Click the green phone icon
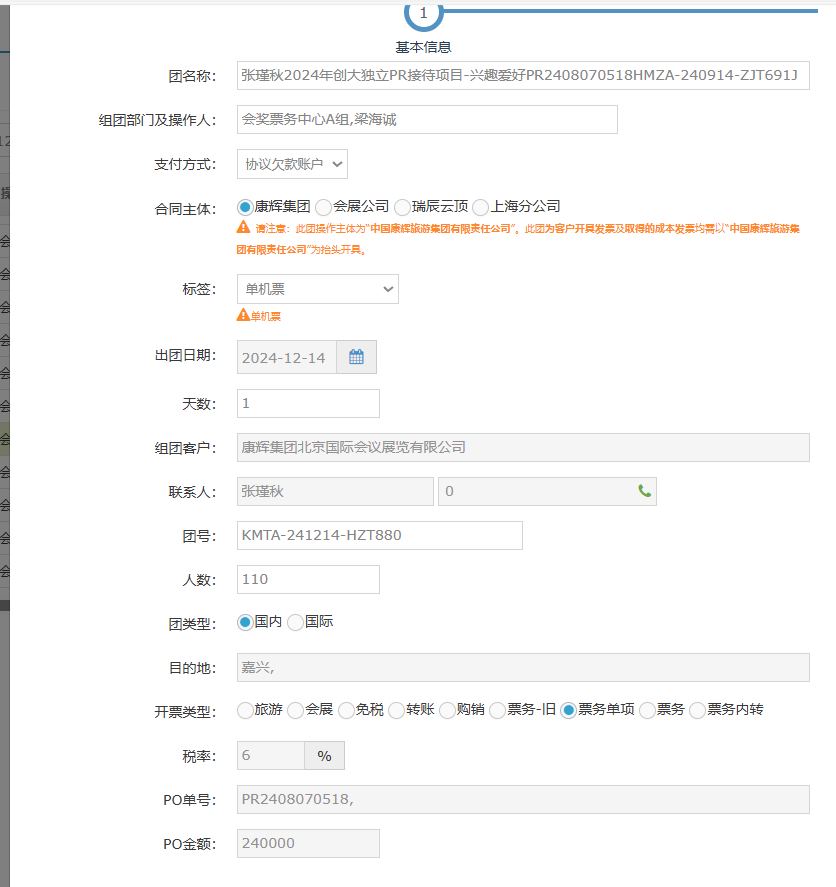The width and height of the screenshot is (836, 887). [x=644, y=491]
